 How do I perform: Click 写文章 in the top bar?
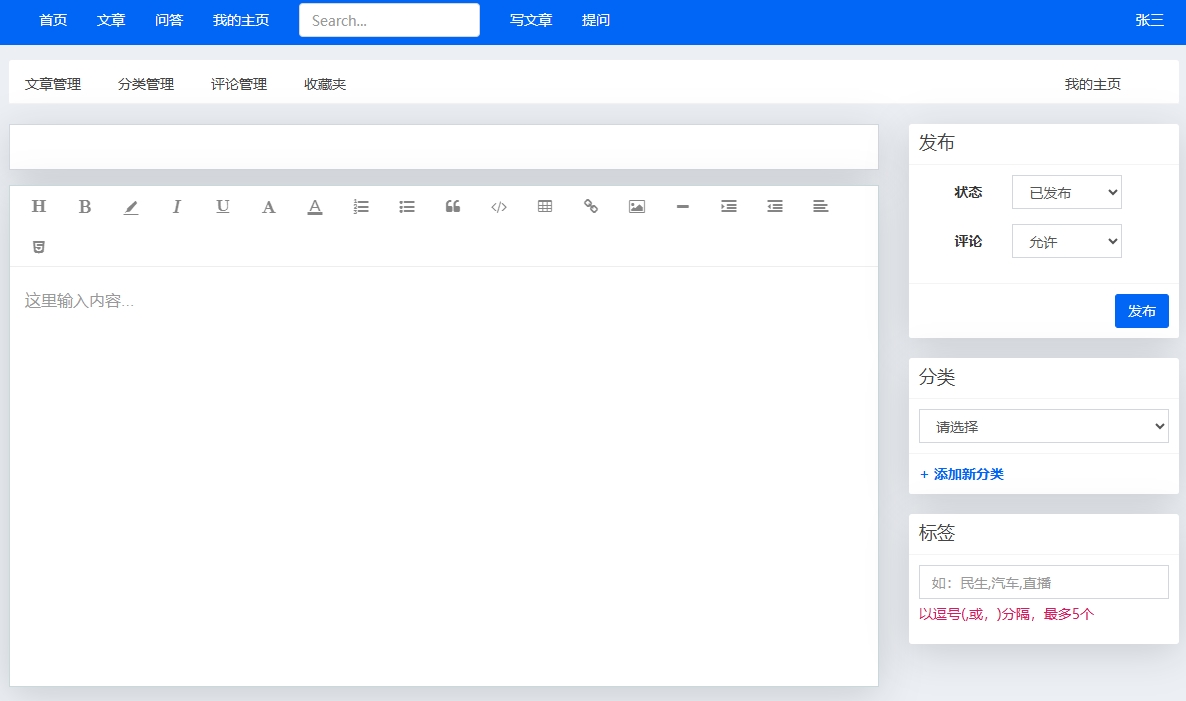coord(530,20)
